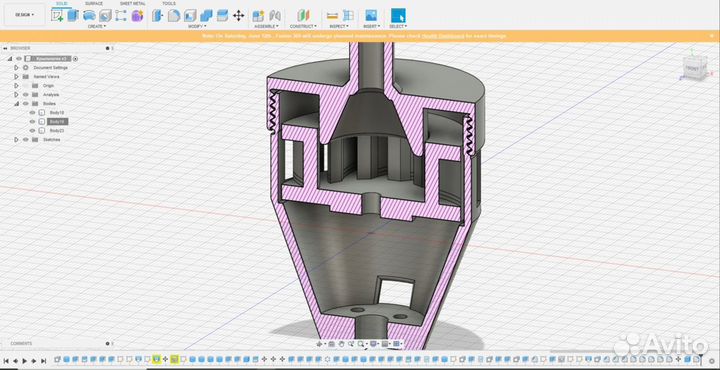Select the Fillet tool
This screenshot has height=370, width=720.
click(174, 16)
